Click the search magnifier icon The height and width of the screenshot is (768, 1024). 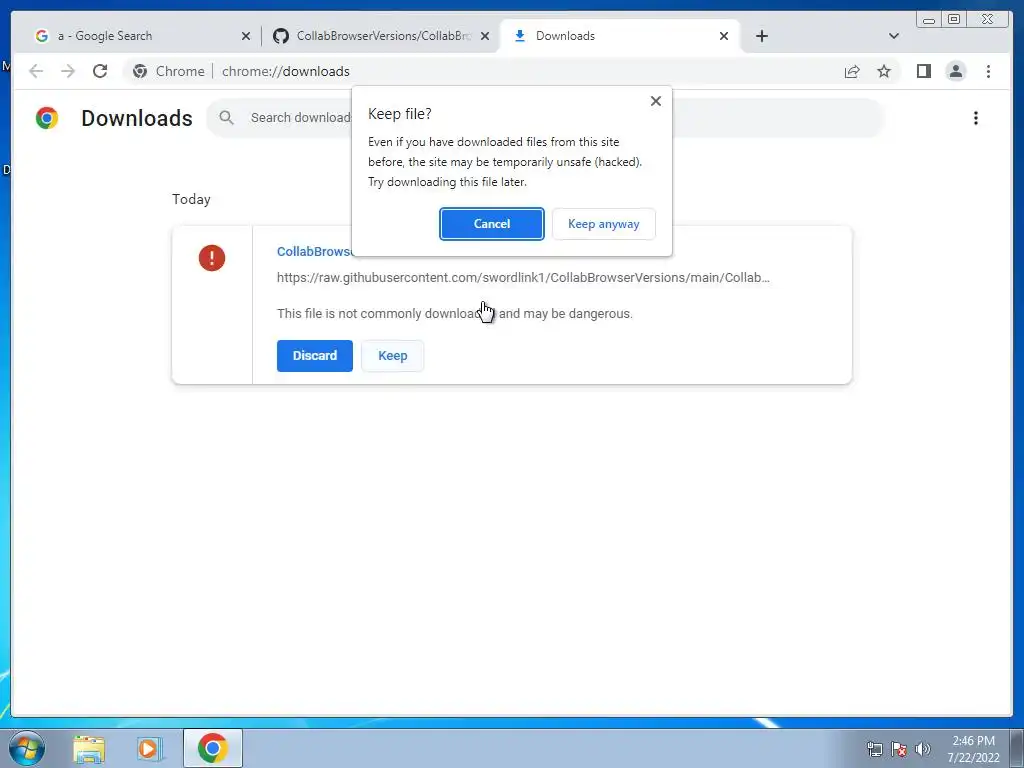[227, 118]
